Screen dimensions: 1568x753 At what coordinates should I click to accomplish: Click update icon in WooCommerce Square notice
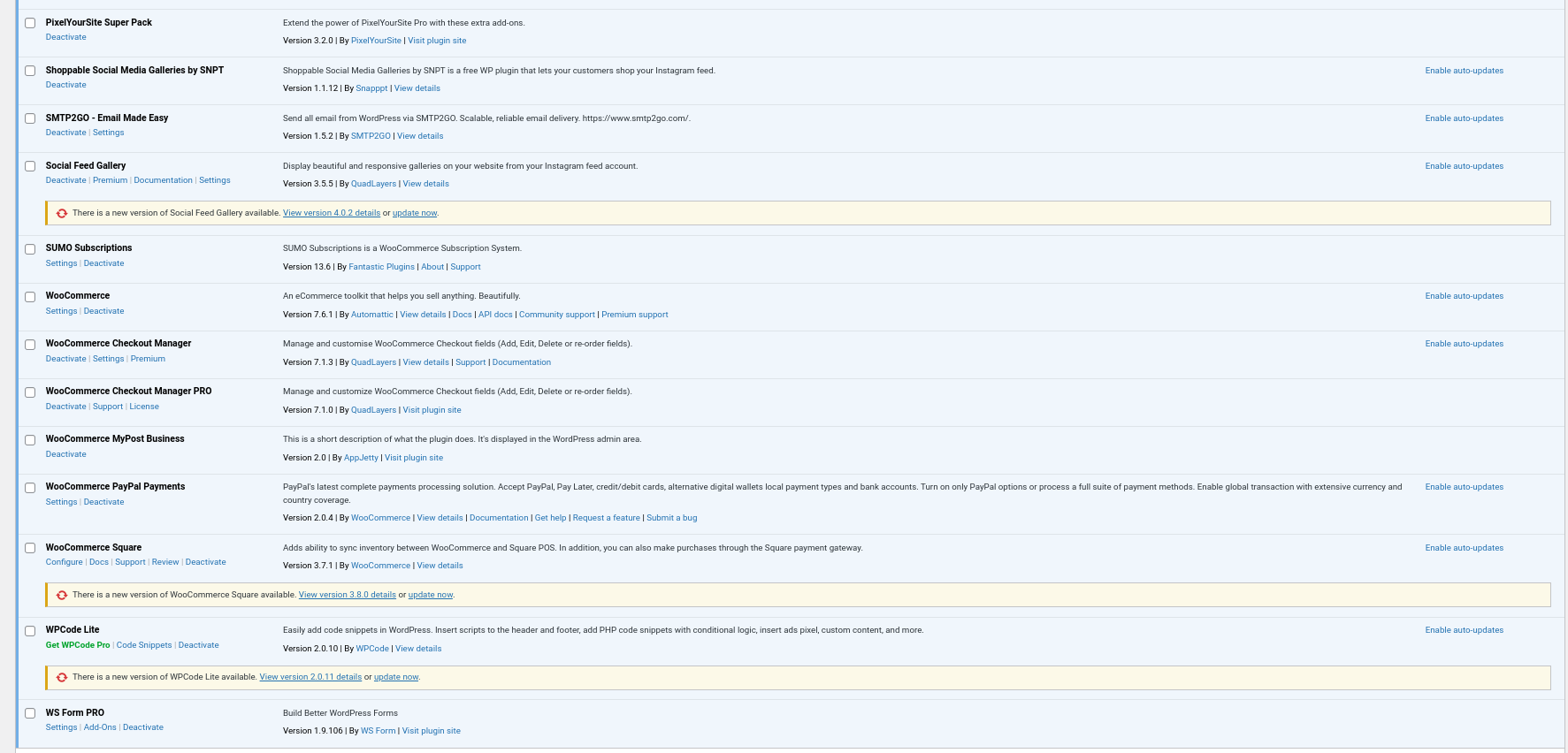(x=62, y=595)
